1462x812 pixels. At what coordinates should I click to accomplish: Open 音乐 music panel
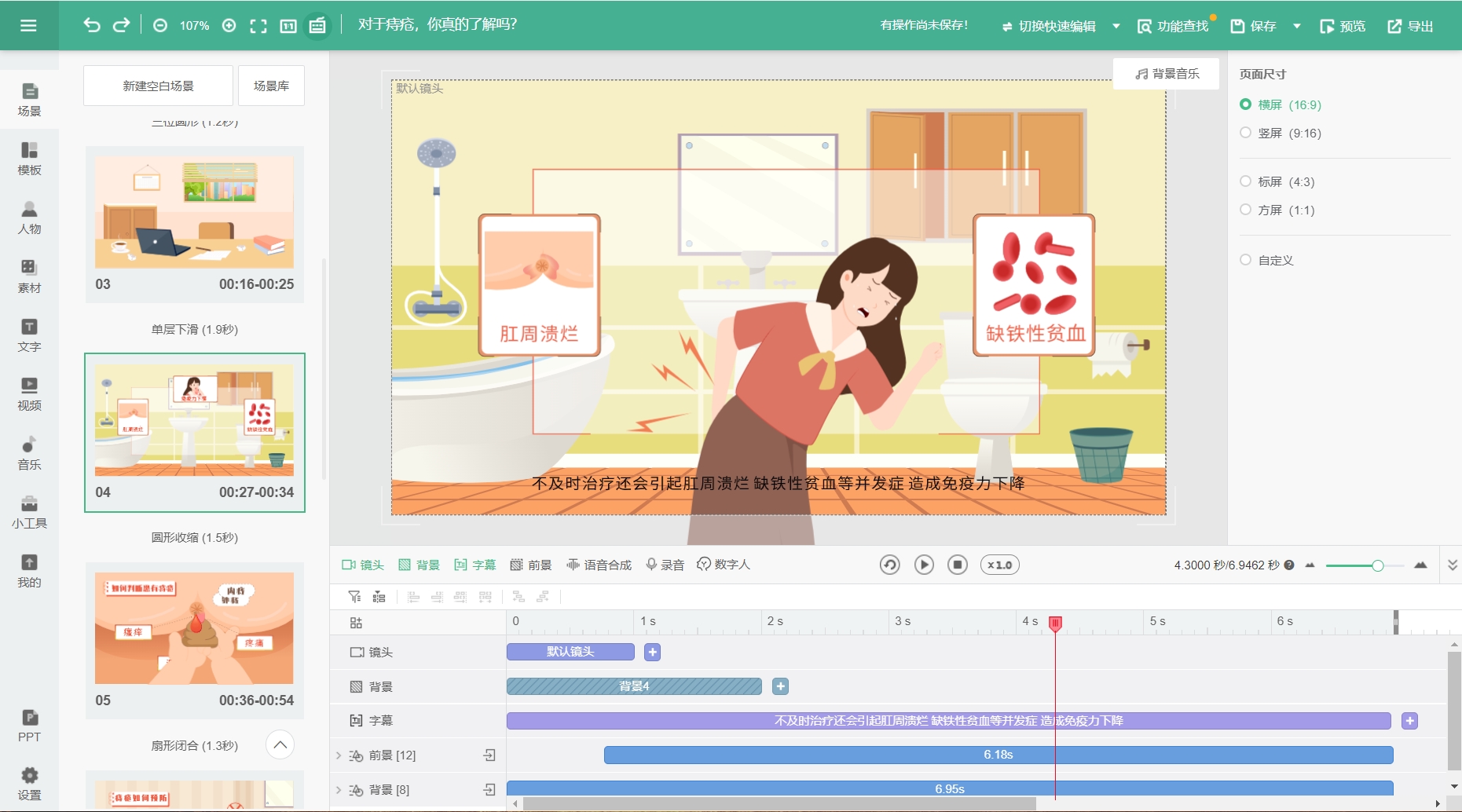point(29,453)
